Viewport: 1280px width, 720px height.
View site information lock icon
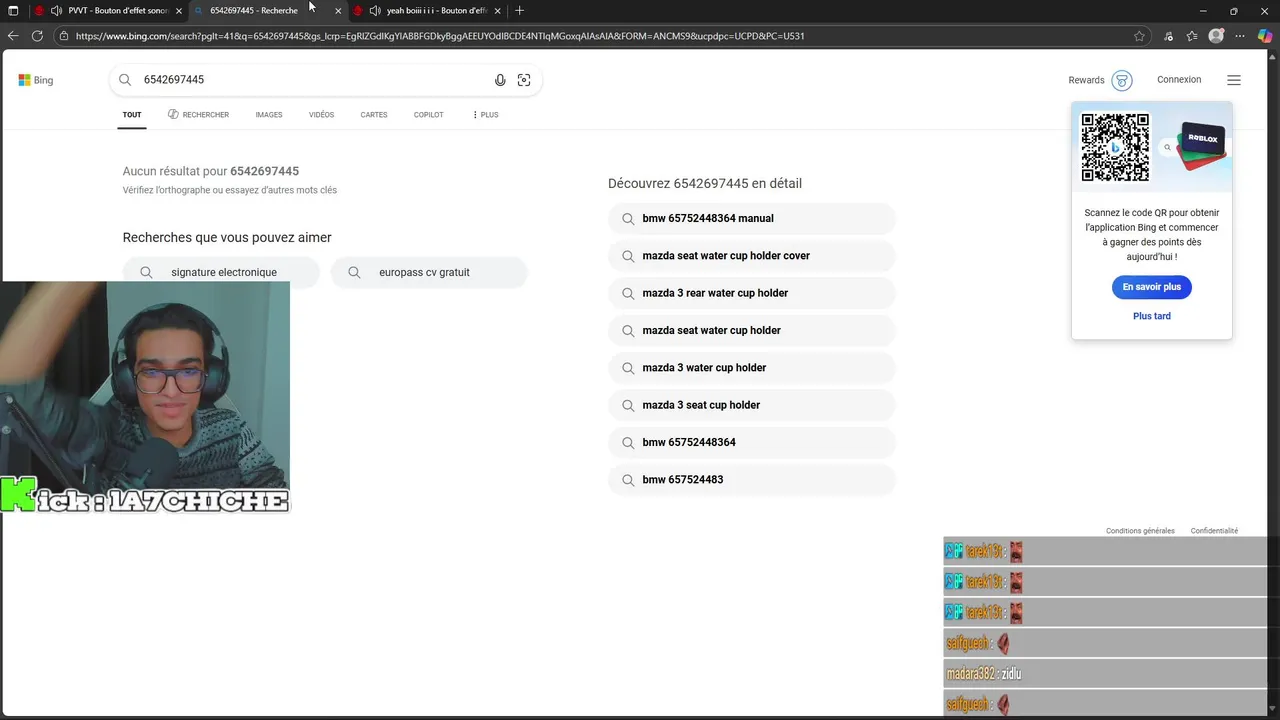(x=64, y=36)
